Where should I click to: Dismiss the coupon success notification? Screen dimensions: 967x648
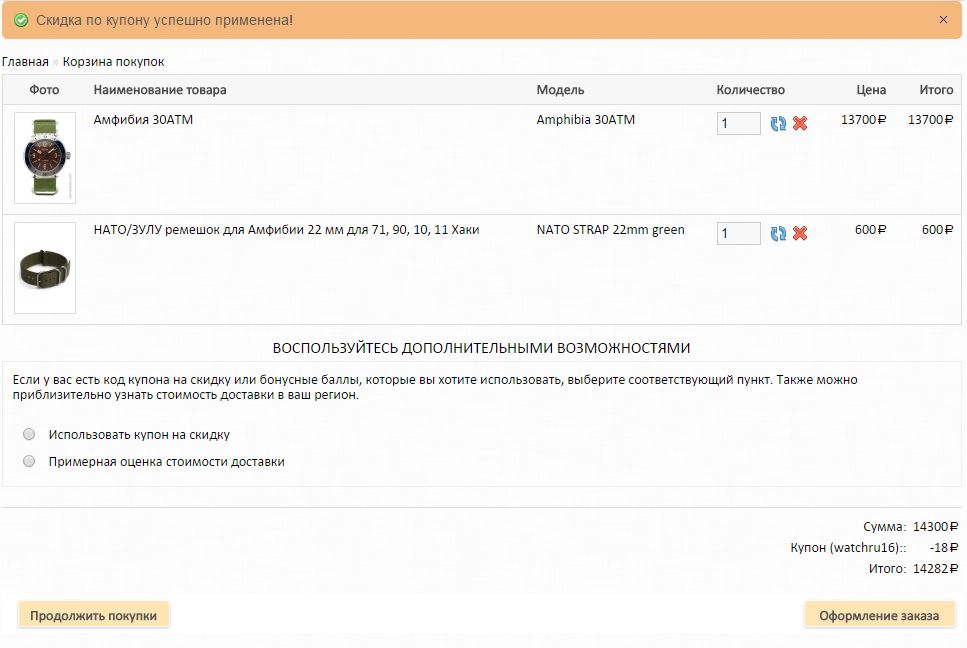click(x=943, y=20)
